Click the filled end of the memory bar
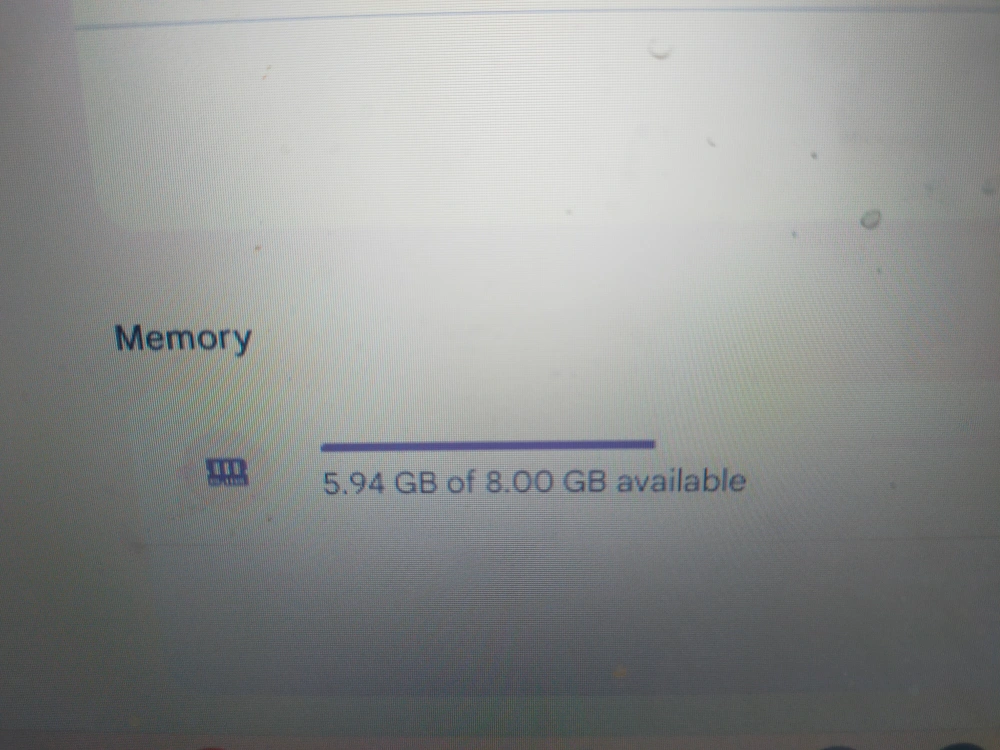Image resolution: width=1000 pixels, height=750 pixels. 649,444
